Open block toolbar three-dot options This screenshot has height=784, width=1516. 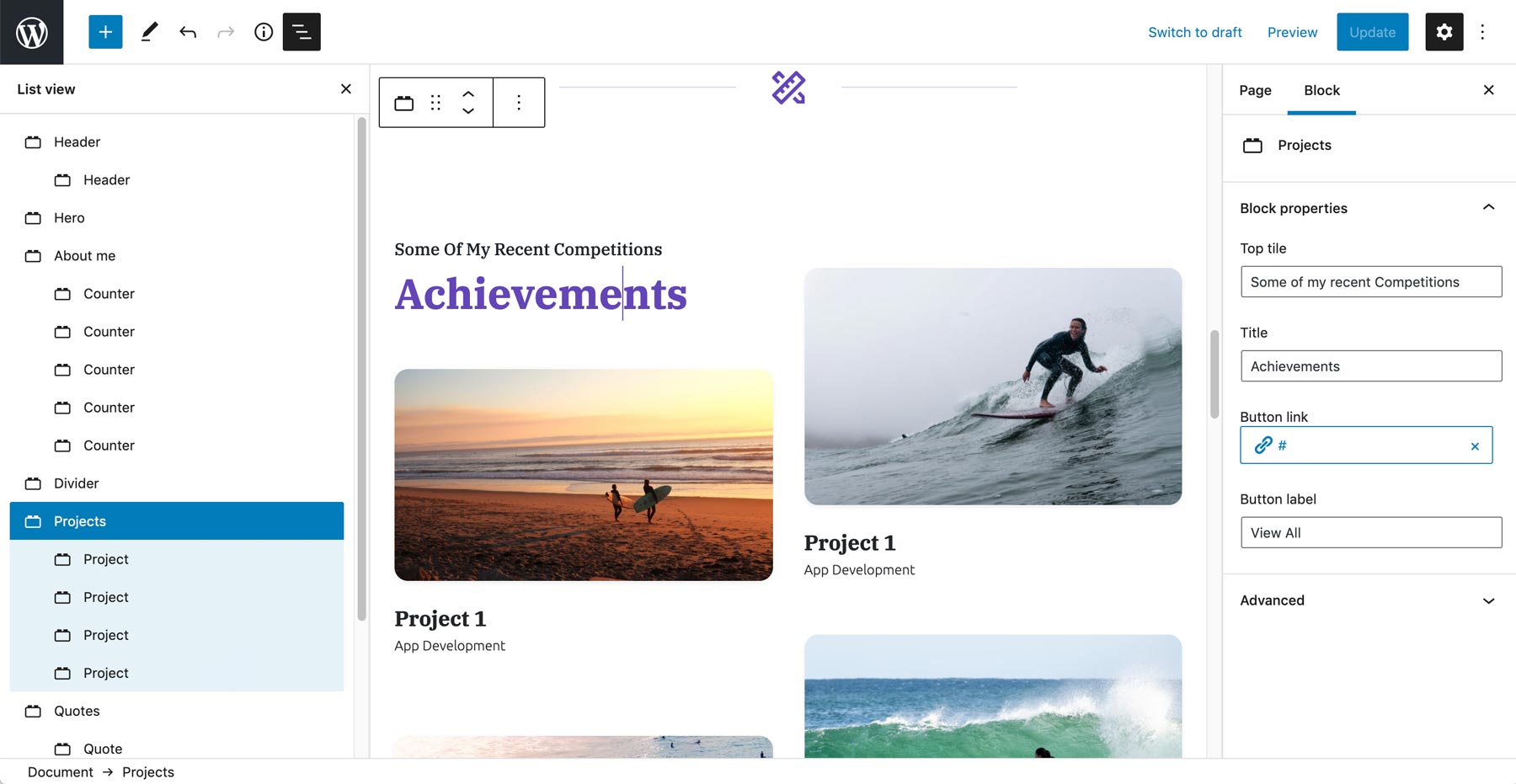(x=519, y=103)
